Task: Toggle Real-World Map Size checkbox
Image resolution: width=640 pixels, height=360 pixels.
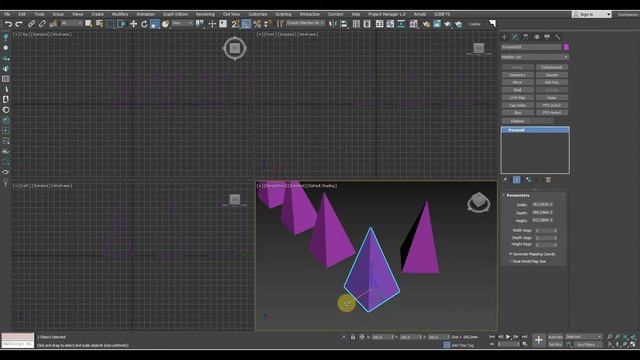Action: tap(510, 261)
